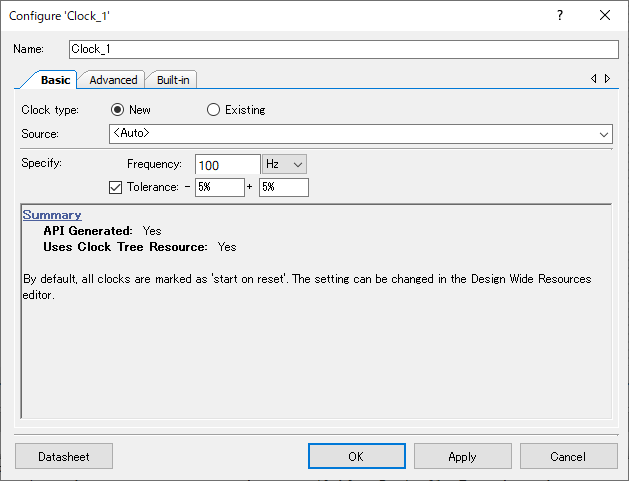The width and height of the screenshot is (629, 481).
Task: Open the Datasheet
Action: pyautogui.click(x=64, y=456)
